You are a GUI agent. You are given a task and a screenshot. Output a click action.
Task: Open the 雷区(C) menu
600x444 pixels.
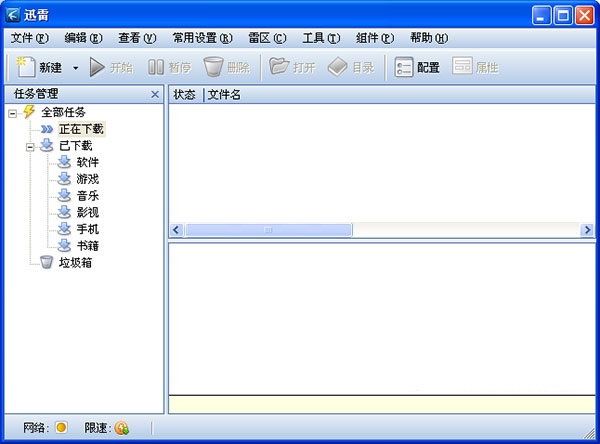[267, 38]
